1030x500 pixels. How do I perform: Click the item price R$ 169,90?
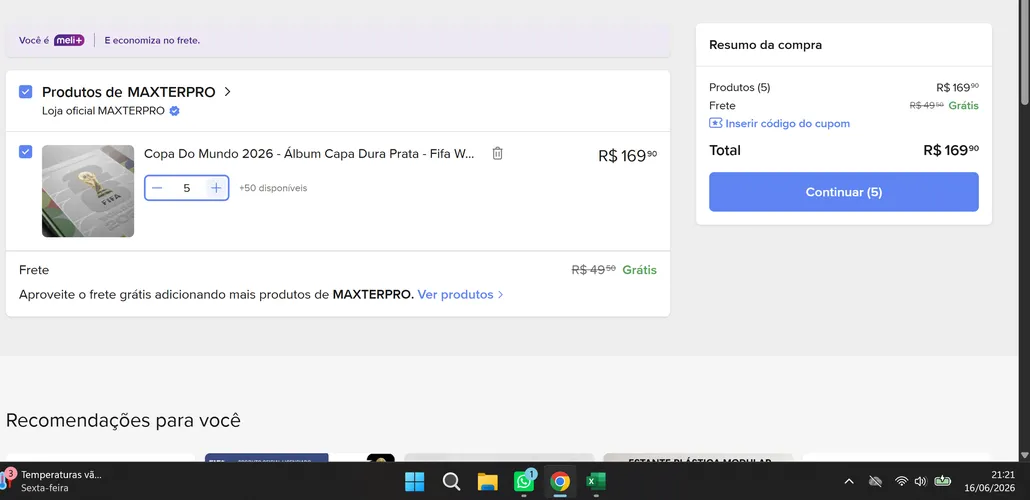point(627,156)
